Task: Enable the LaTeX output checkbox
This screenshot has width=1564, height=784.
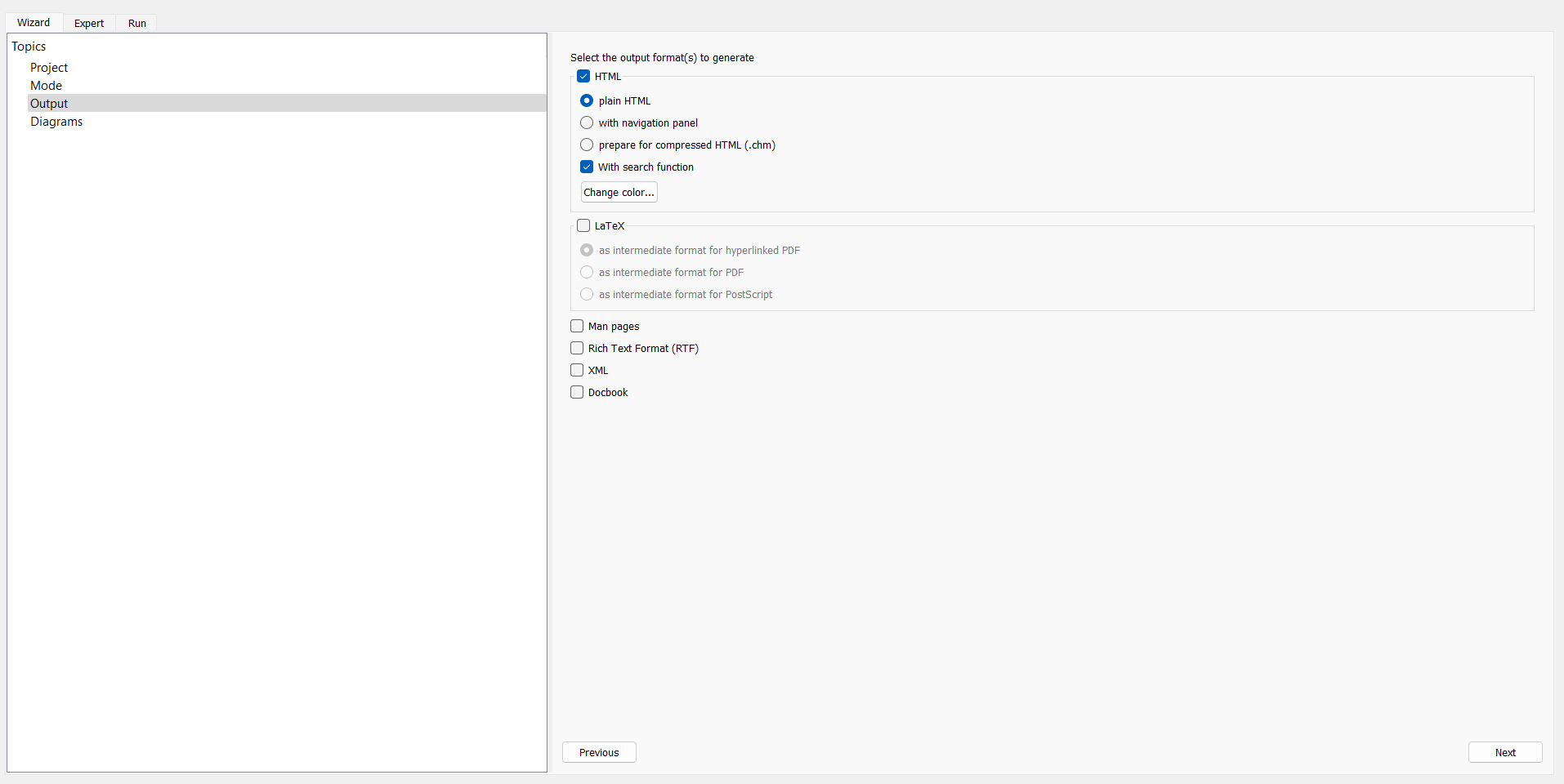Action: coord(583,226)
